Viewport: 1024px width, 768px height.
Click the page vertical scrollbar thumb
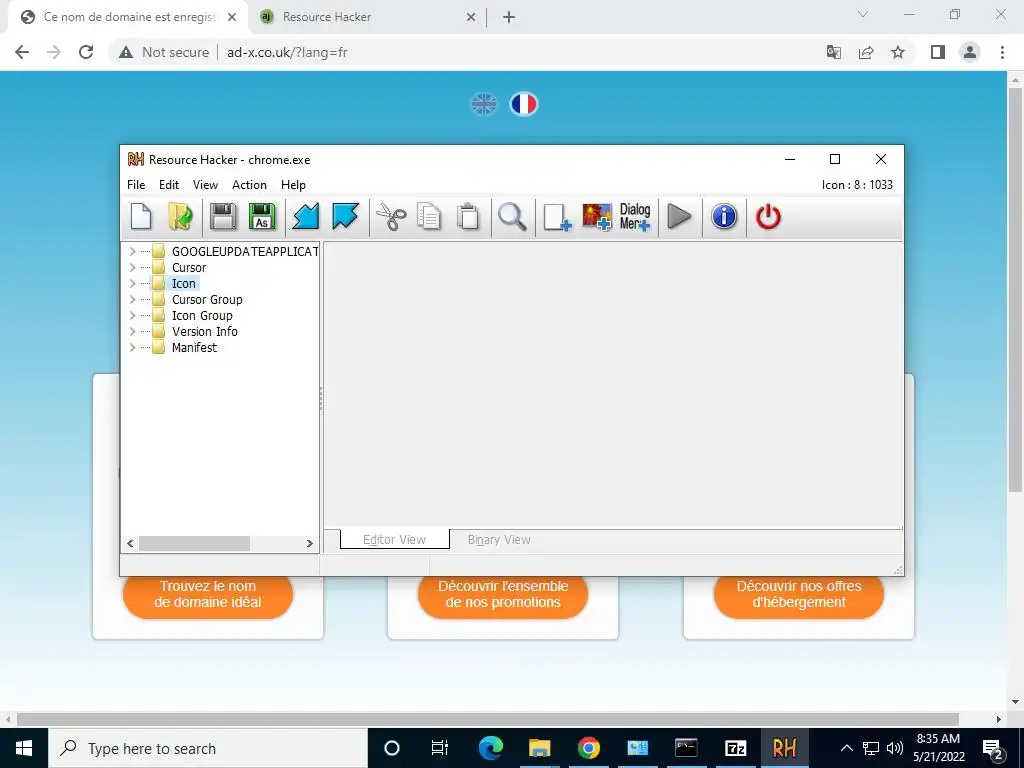tap(1015, 289)
